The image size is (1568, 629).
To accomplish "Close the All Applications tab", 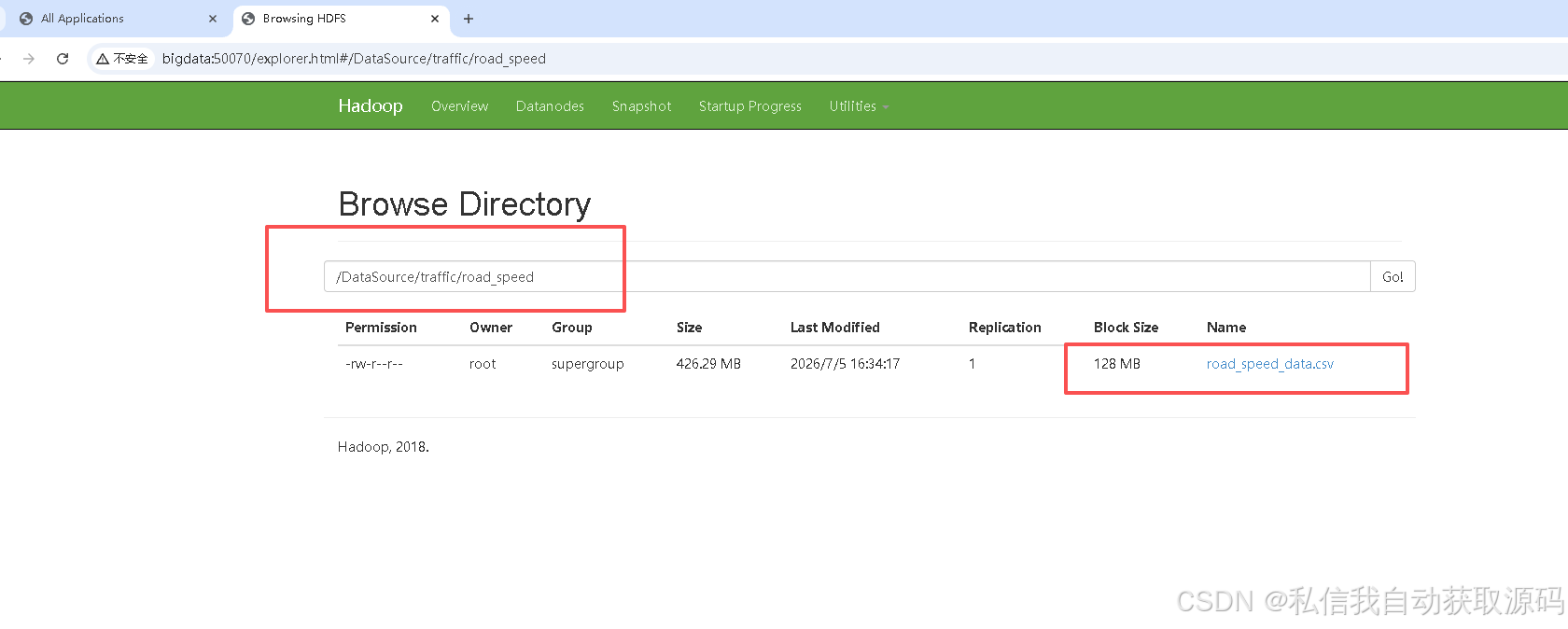I will (213, 19).
